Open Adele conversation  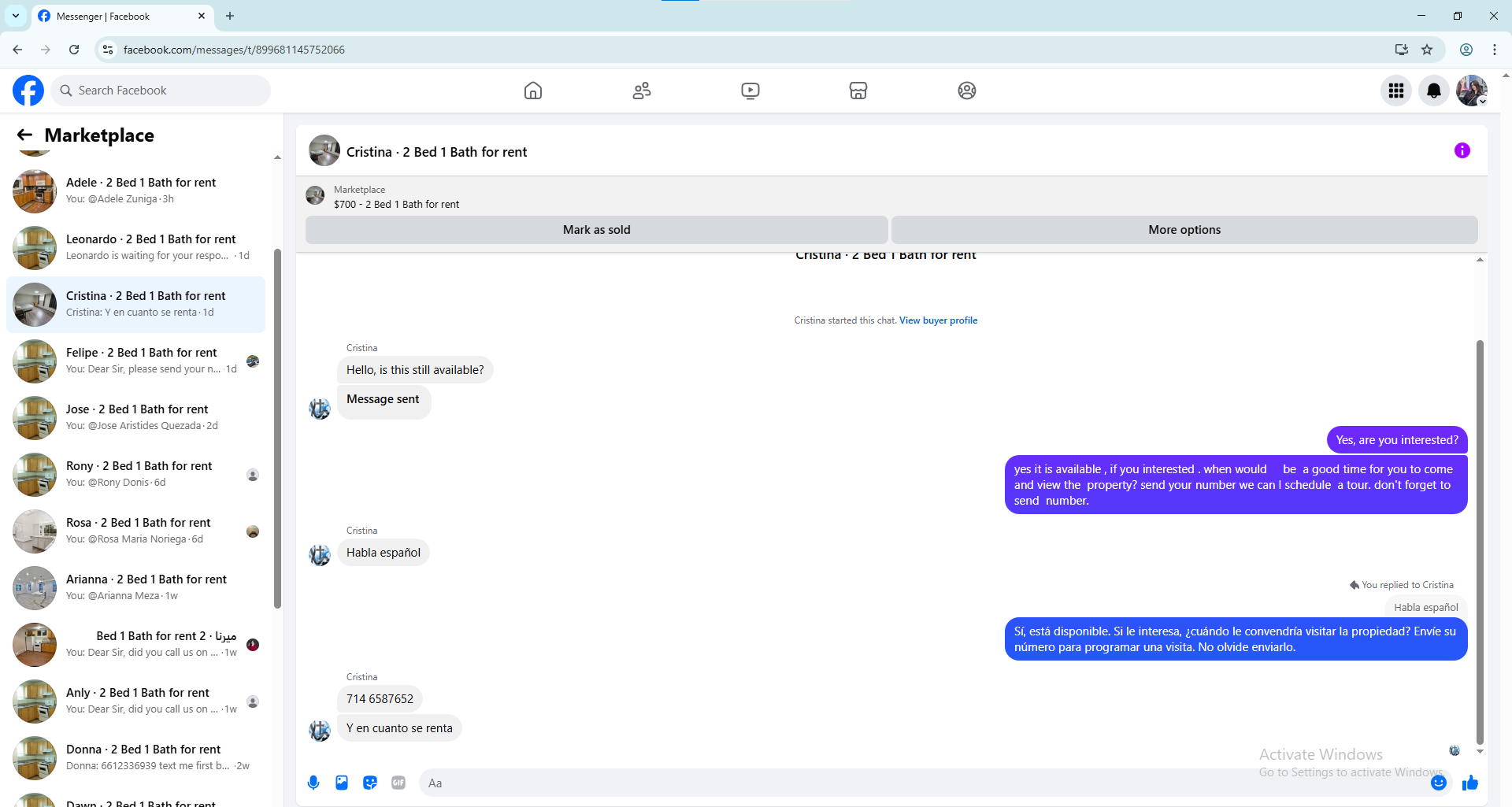click(135, 191)
